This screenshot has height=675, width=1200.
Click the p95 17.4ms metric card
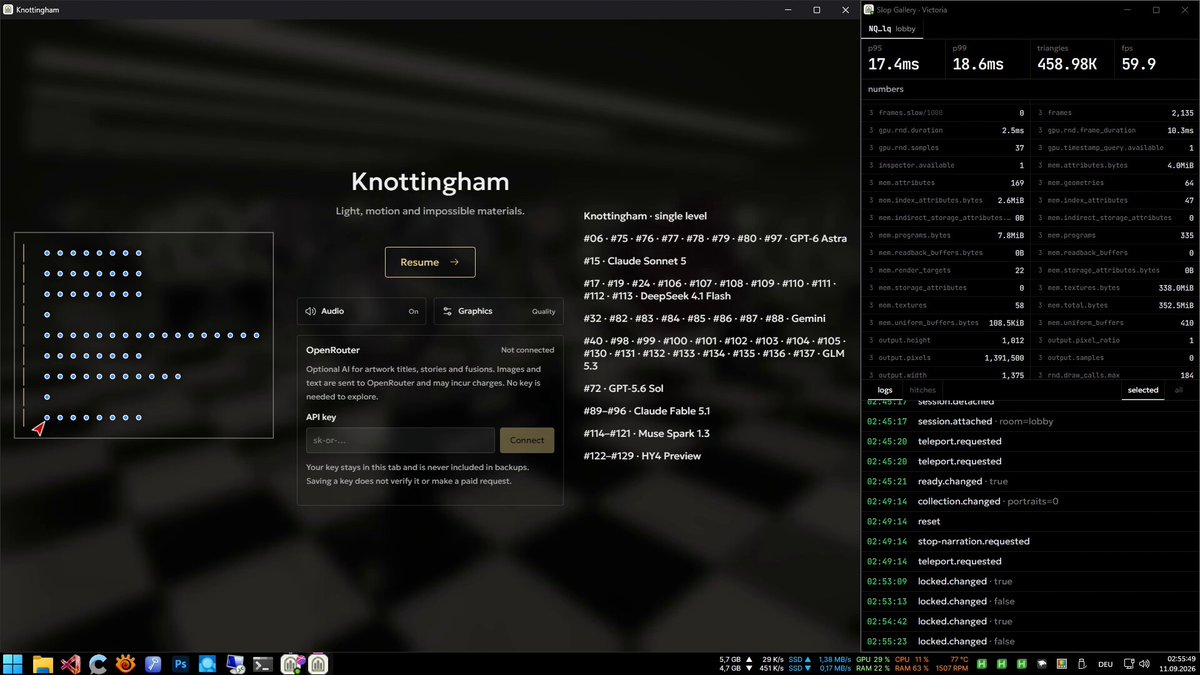902,58
